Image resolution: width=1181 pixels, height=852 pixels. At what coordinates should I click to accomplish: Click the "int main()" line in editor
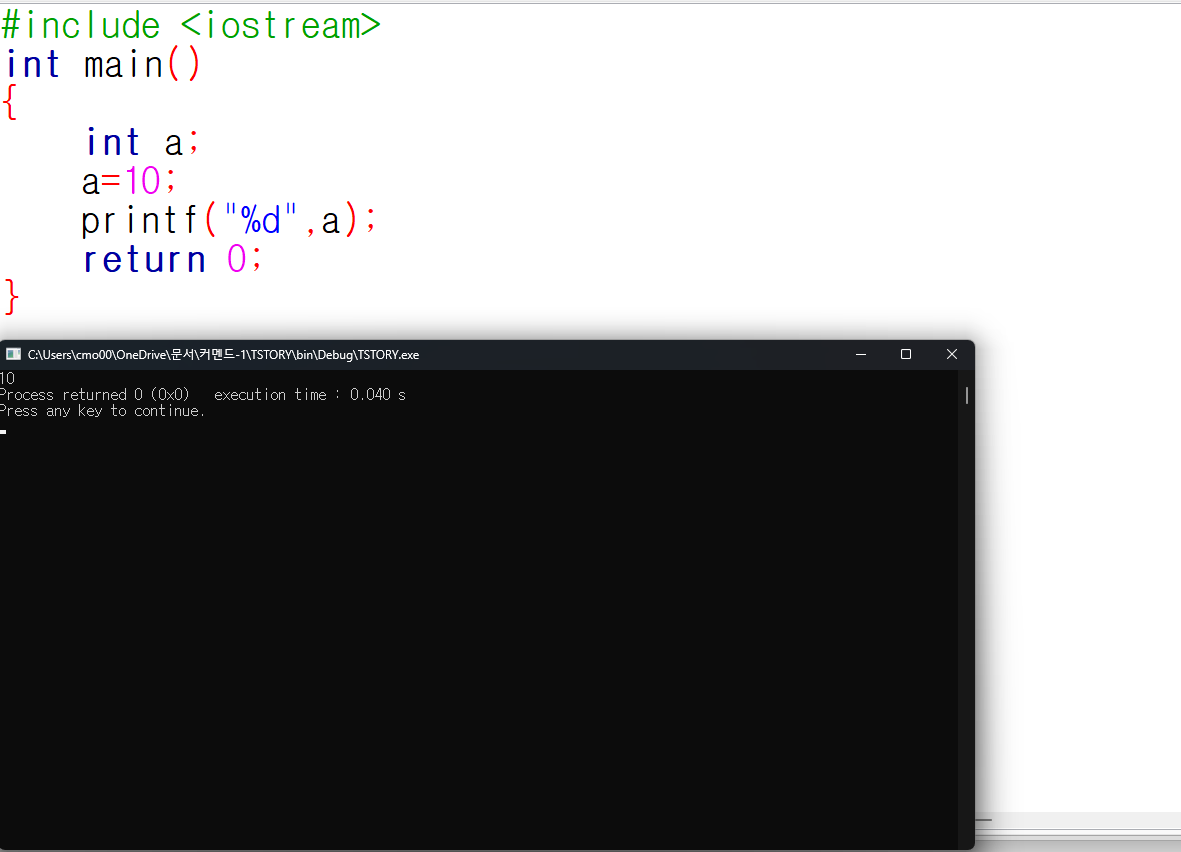point(103,64)
